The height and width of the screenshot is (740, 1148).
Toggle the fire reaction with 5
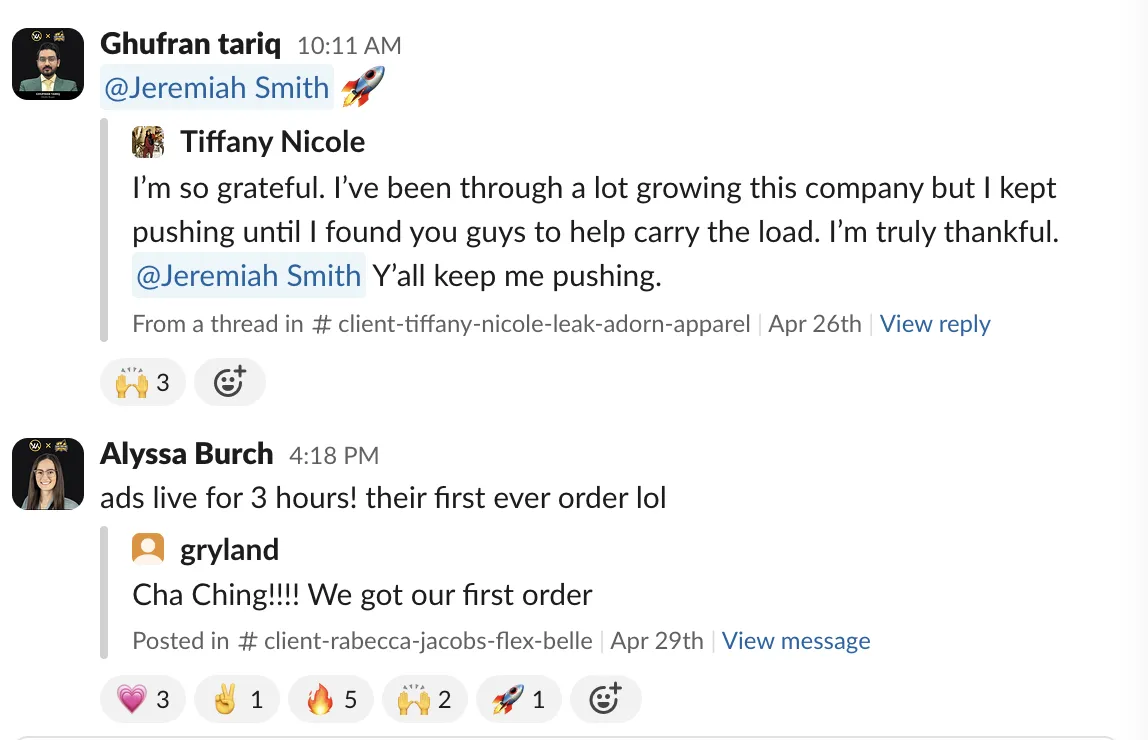click(331, 699)
